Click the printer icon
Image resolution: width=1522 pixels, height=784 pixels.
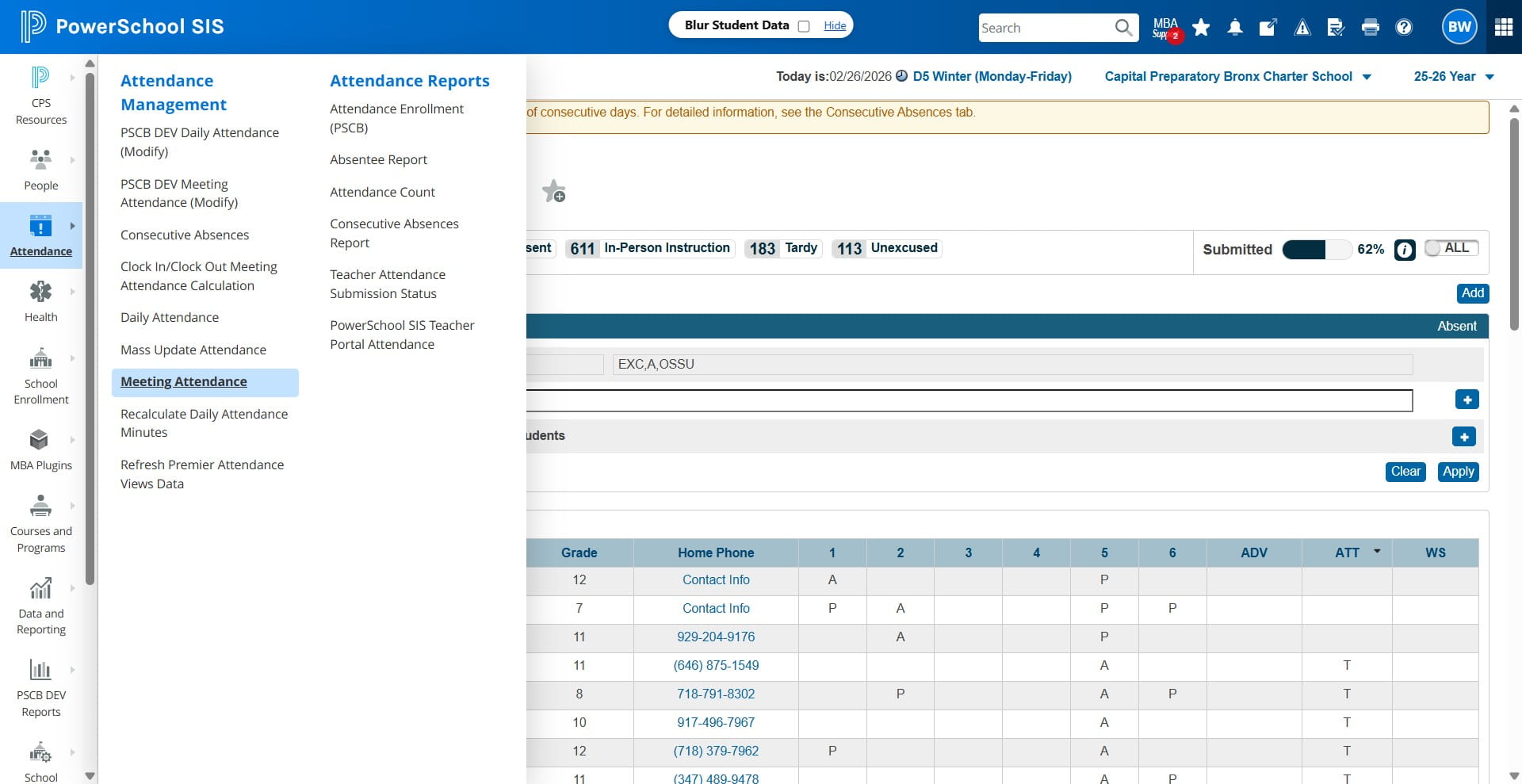(1370, 28)
